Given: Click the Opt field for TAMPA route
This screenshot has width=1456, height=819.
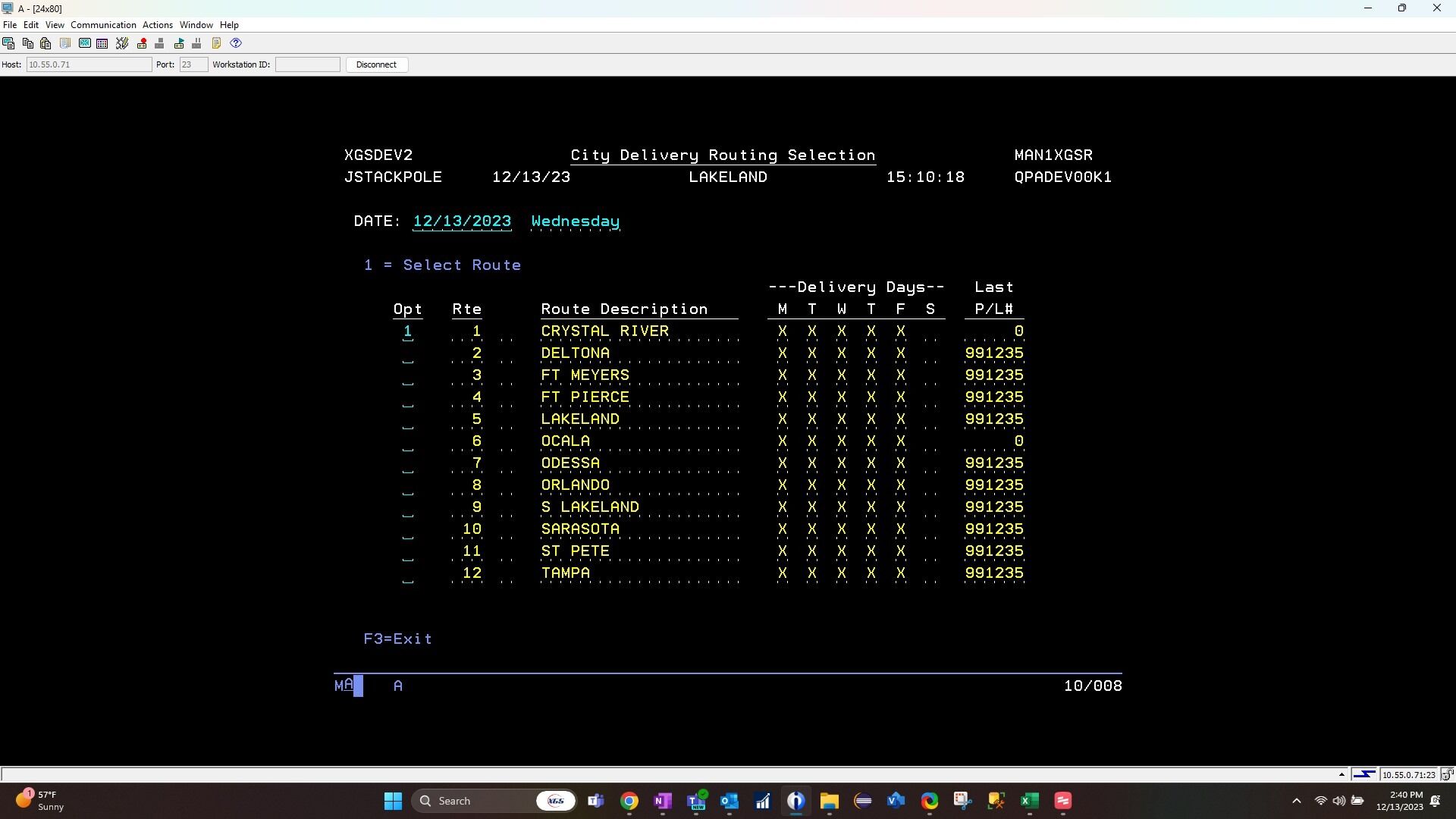Looking at the screenshot, I should [408, 574].
